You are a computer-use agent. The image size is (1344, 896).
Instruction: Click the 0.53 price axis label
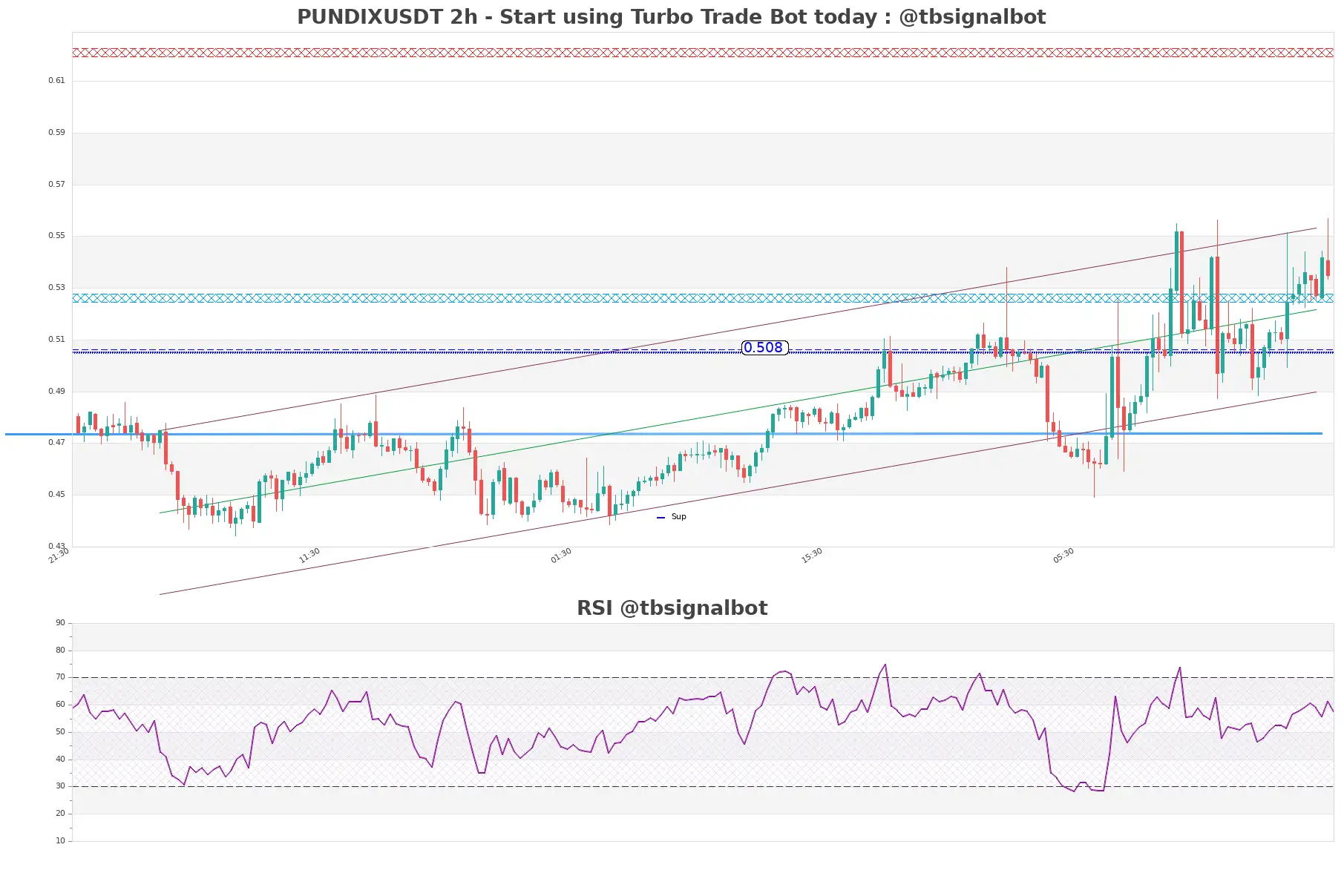[x=56, y=288]
